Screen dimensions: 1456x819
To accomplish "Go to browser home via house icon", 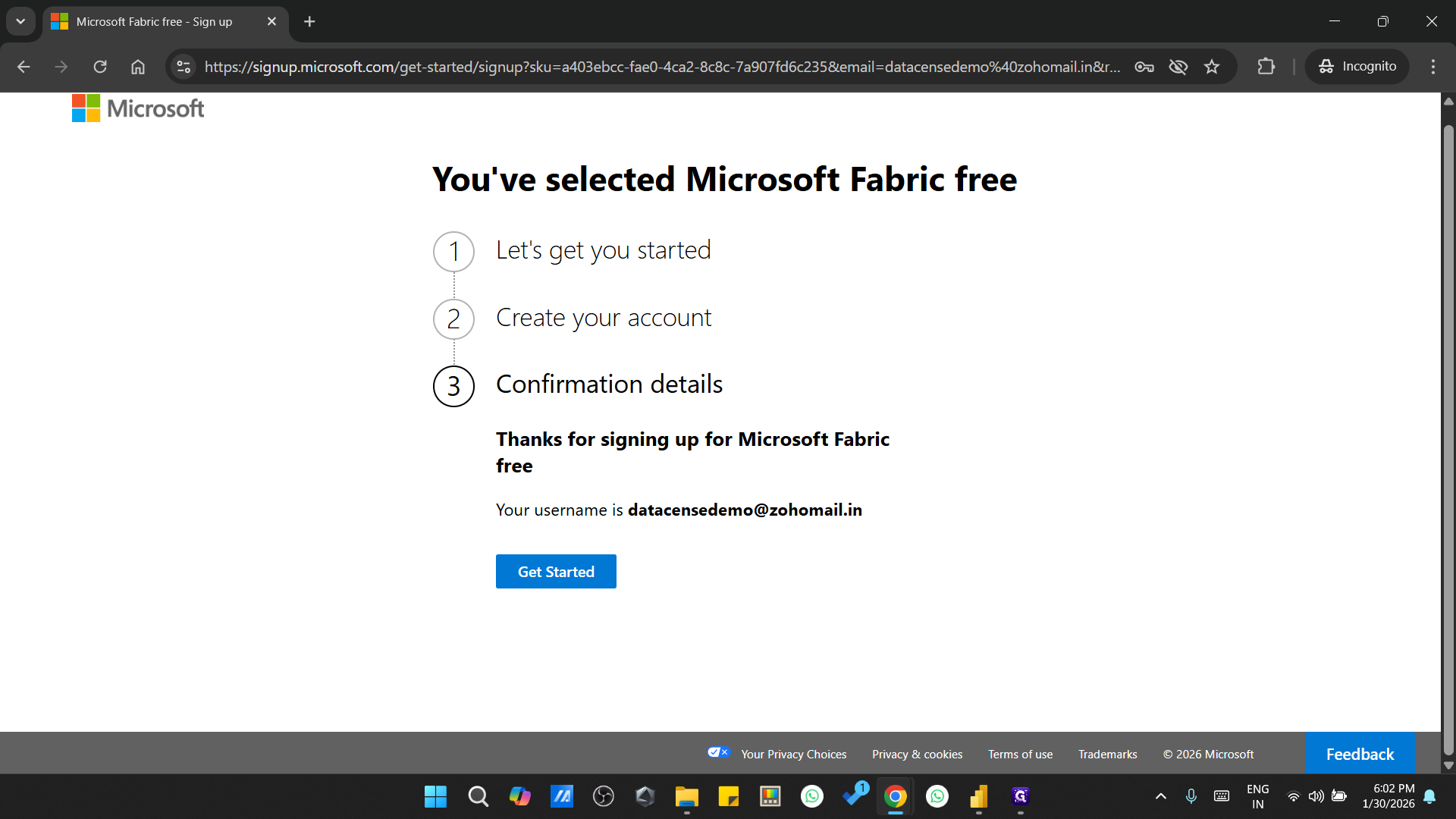I will (x=138, y=67).
